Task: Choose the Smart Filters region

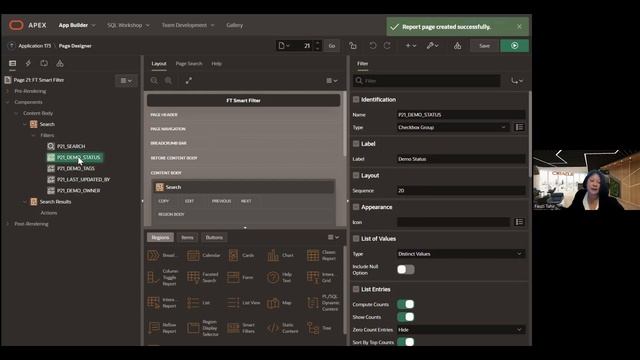Action: point(241,328)
